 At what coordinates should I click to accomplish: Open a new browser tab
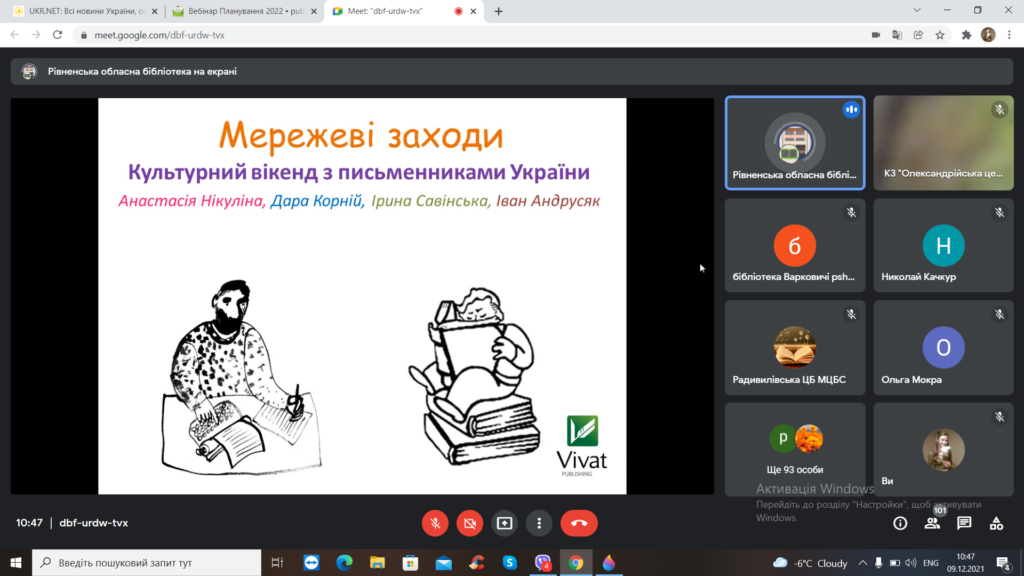tap(499, 11)
